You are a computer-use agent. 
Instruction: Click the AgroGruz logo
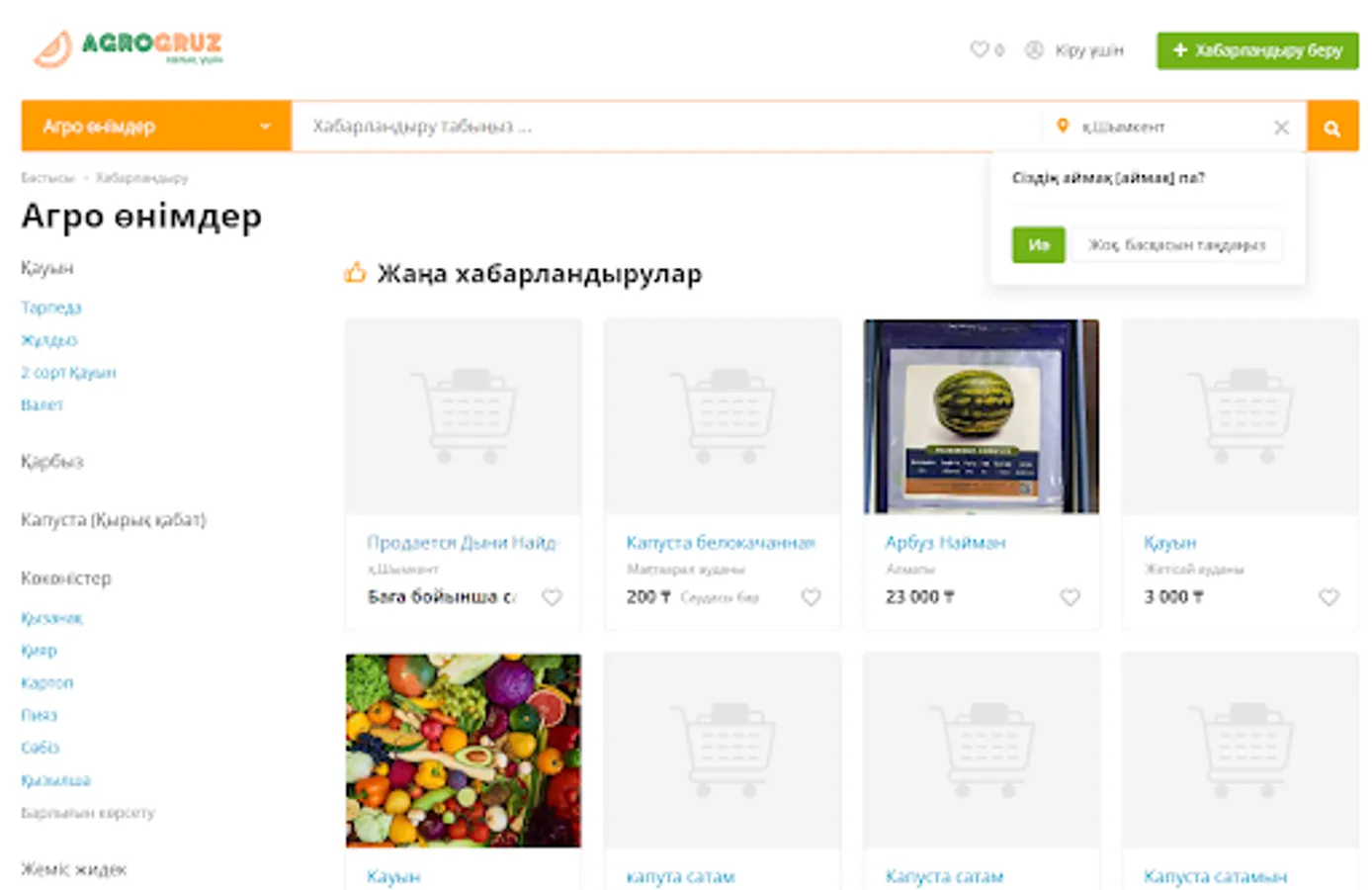click(128, 48)
